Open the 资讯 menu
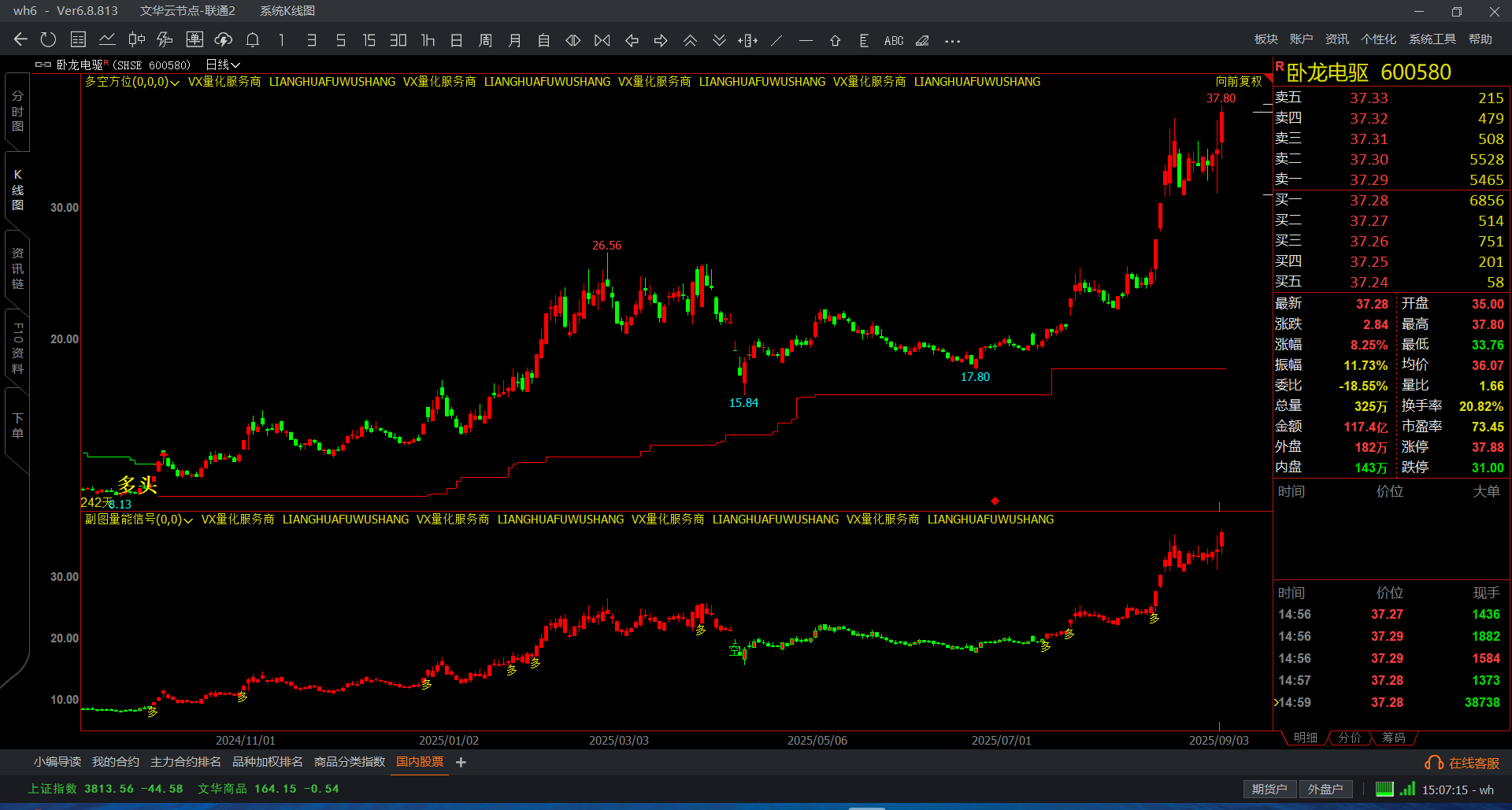This screenshot has width=1512, height=810. 1337,39
